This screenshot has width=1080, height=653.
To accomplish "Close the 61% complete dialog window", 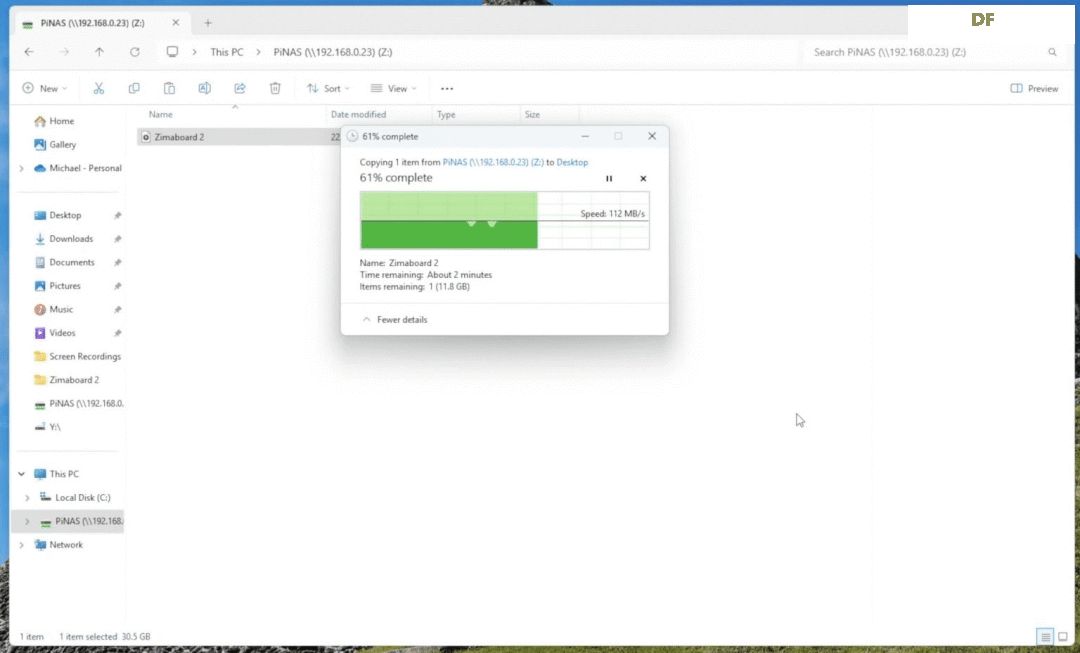I will [652, 136].
